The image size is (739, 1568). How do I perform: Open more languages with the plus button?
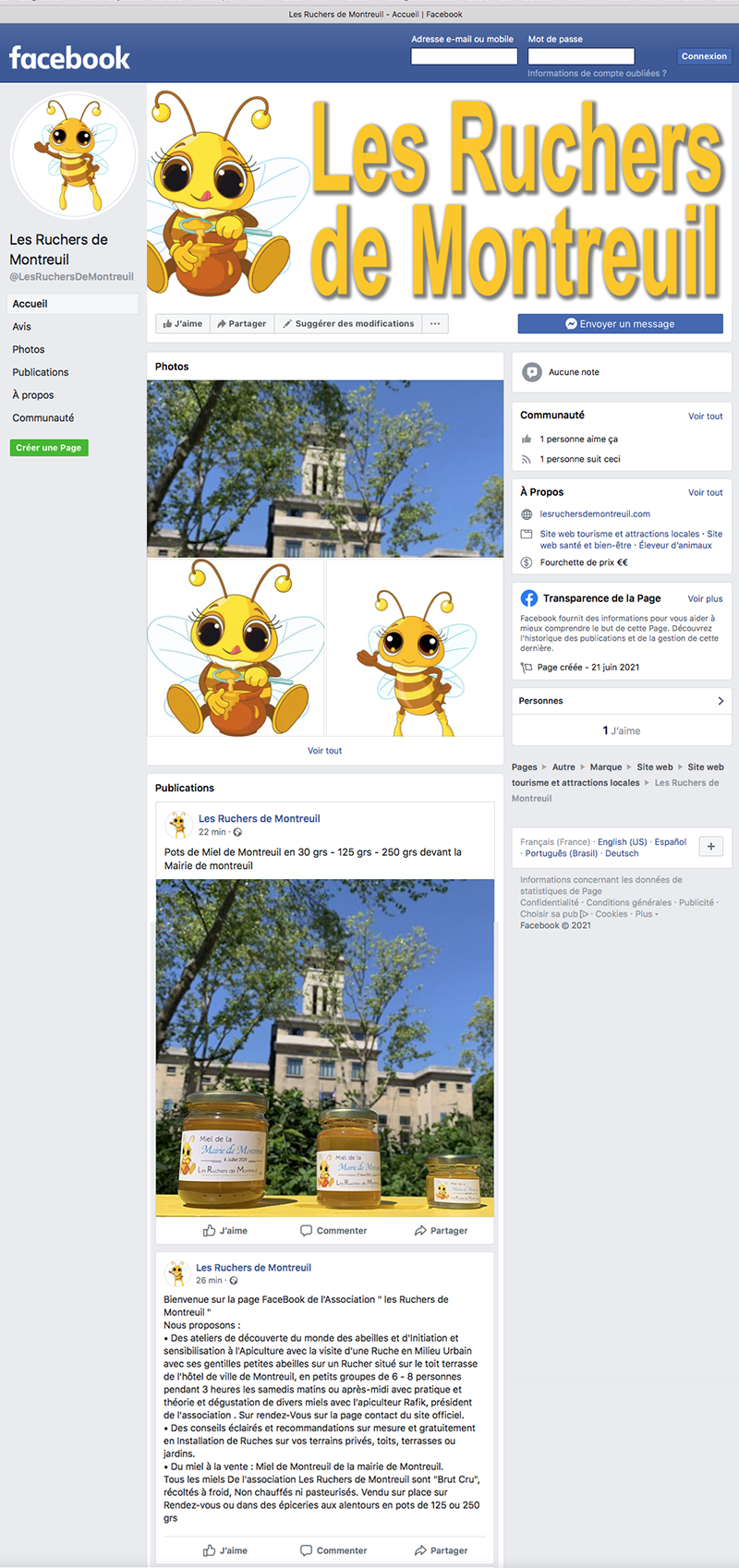point(711,846)
